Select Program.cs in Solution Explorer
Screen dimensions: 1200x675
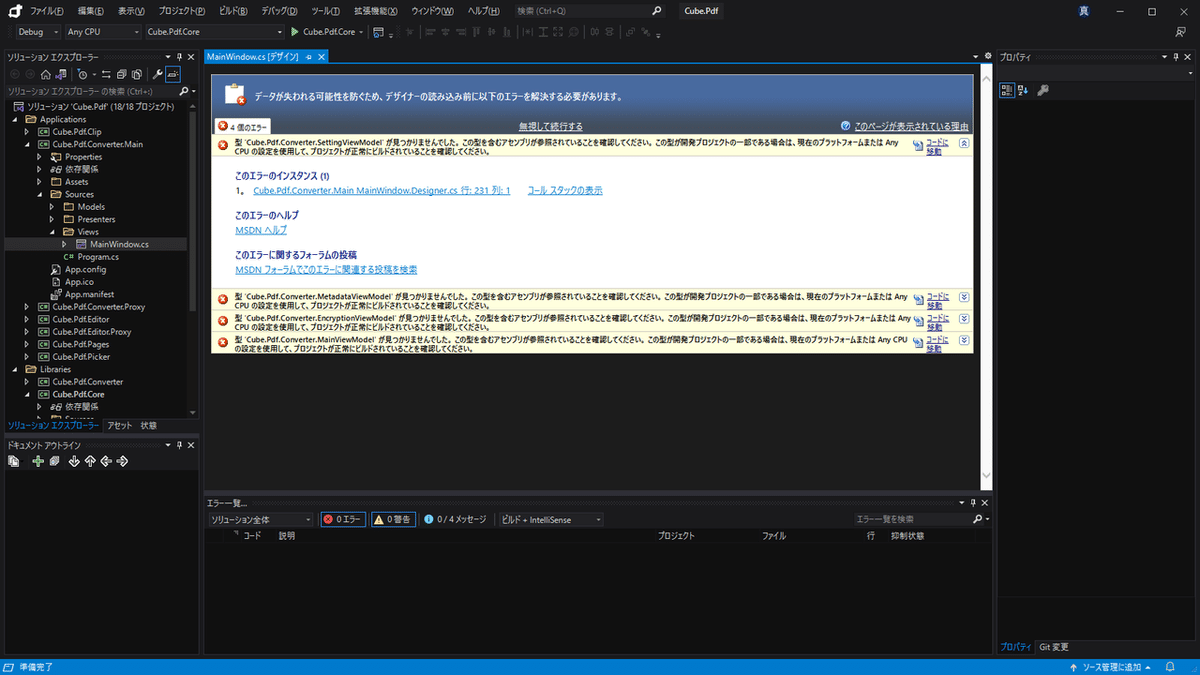[x=98, y=257]
